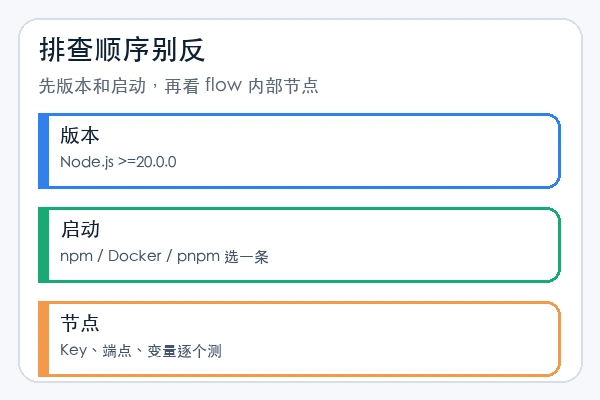Click the title 排查顺序别反

(x=122, y=50)
